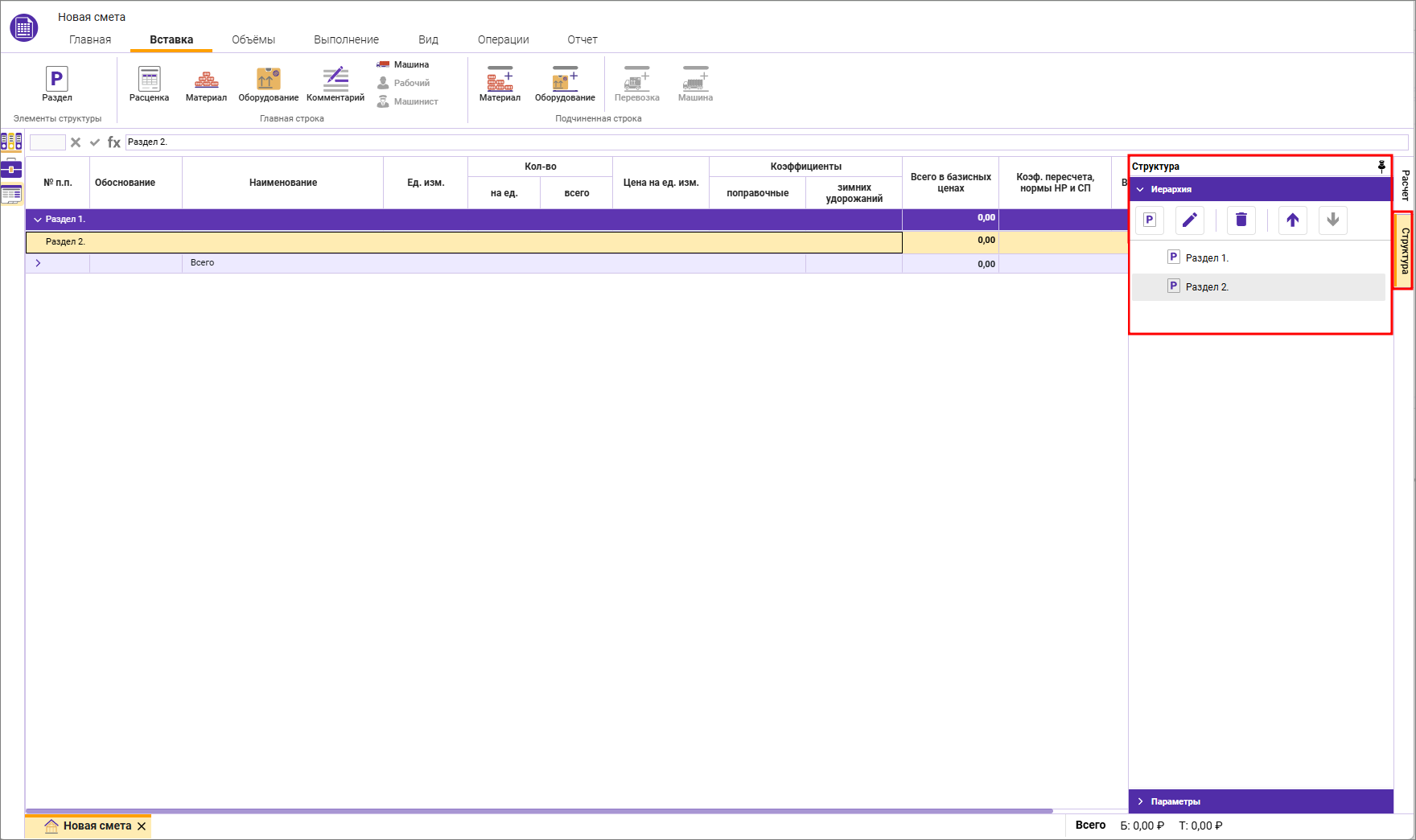
Task: Insert Оборудование as a main row
Action: (268, 83)
